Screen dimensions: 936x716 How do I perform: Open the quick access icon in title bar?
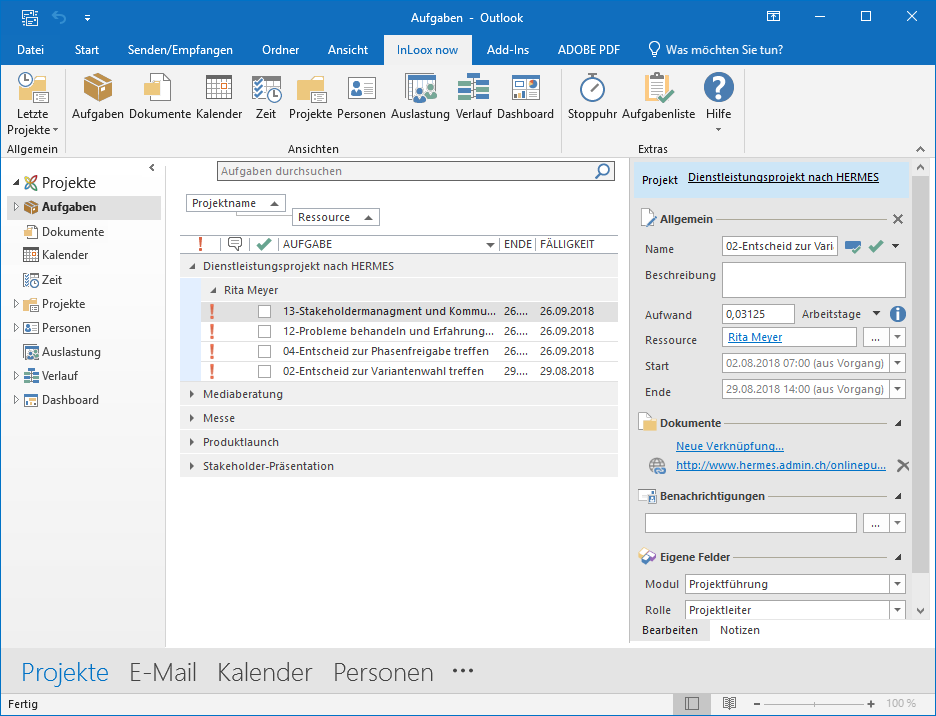(30, 17)
